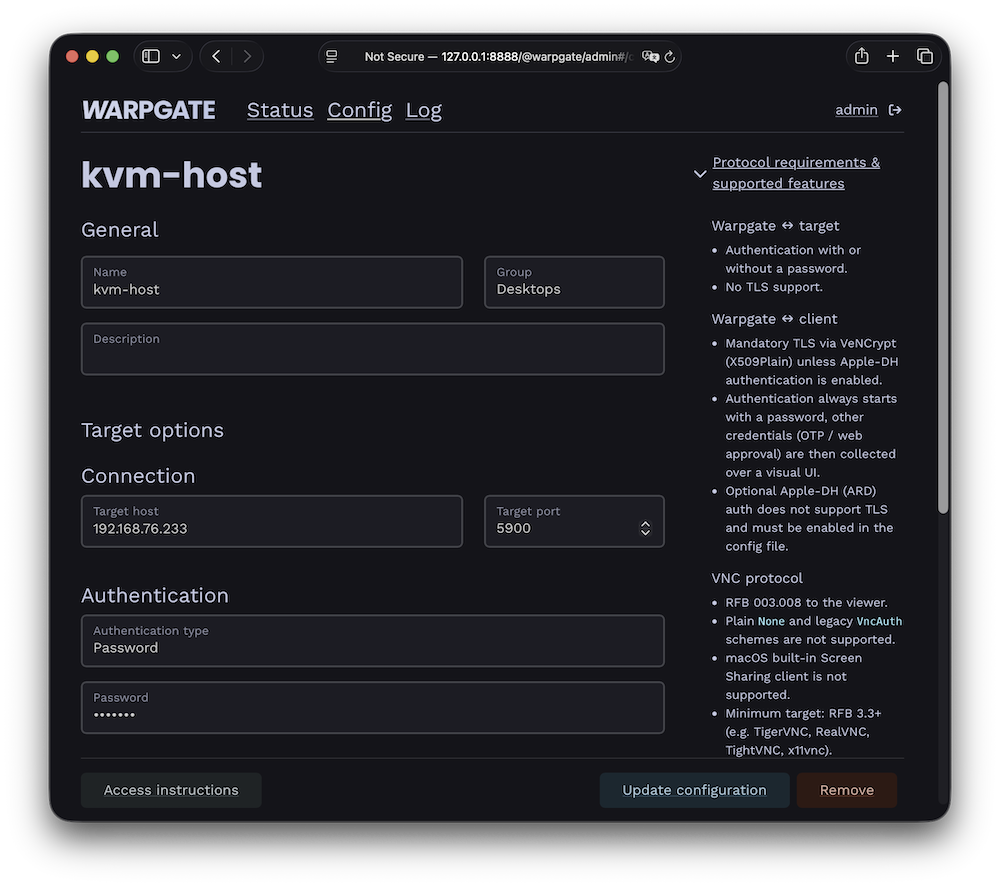Click 'RFB 003.008 to the viewer.' text
The width and height of the screenshot is (1000, 887).
806,603
